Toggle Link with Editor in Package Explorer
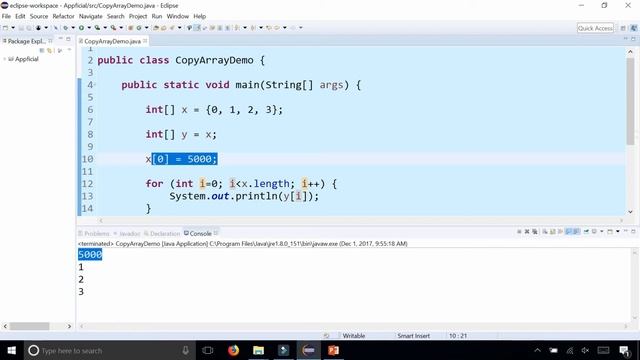The width and height of the screenshot is (640, 360). coord(49,50)
